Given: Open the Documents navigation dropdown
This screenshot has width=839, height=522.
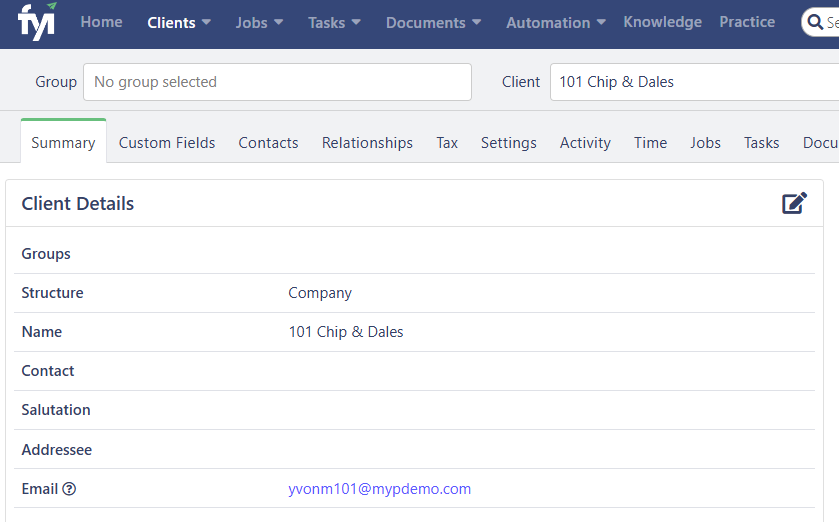Looking at the screenshot, I should [434, 22].
